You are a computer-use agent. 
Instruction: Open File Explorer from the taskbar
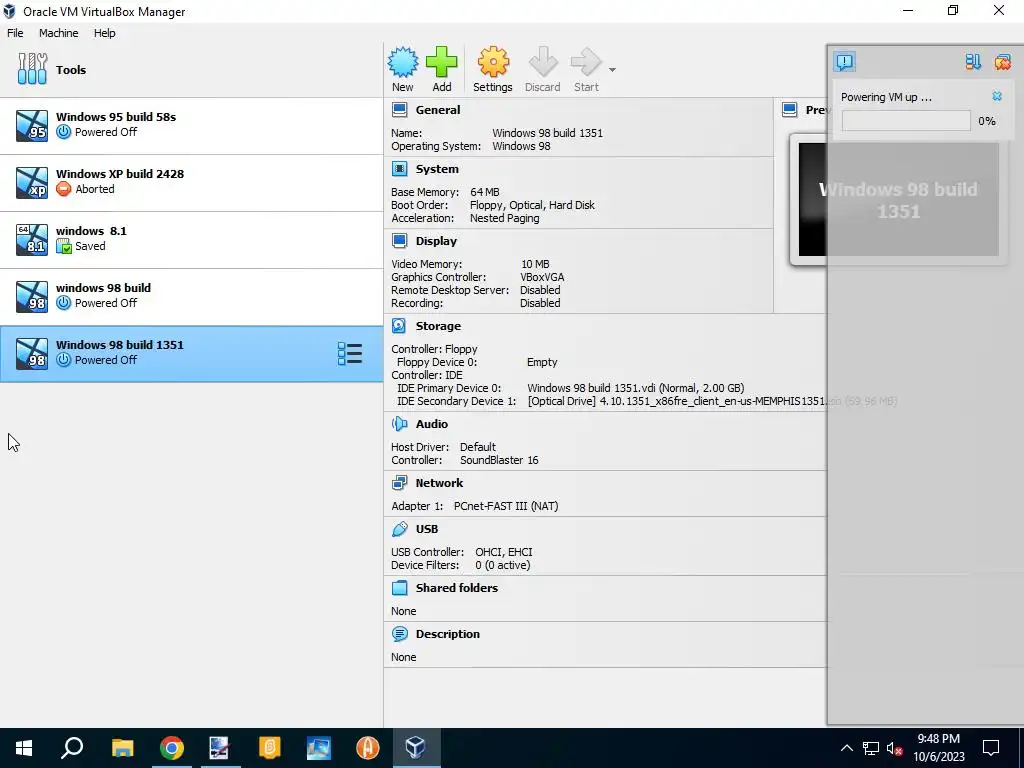coord(122,748)
